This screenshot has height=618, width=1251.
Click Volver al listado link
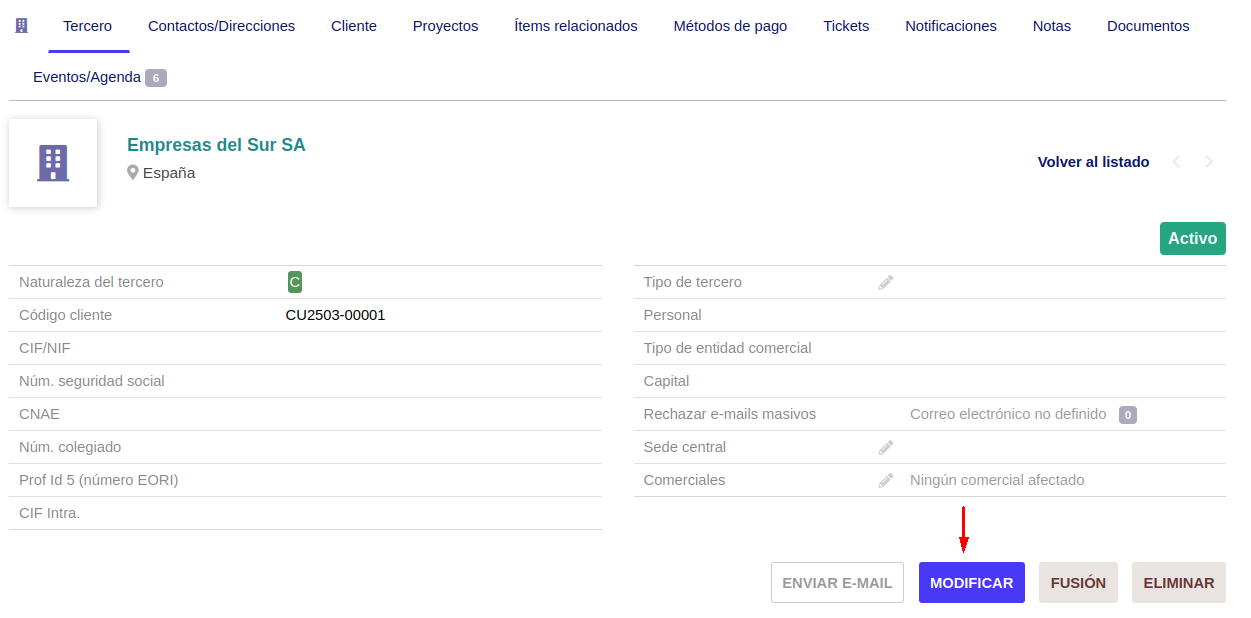1093,162
